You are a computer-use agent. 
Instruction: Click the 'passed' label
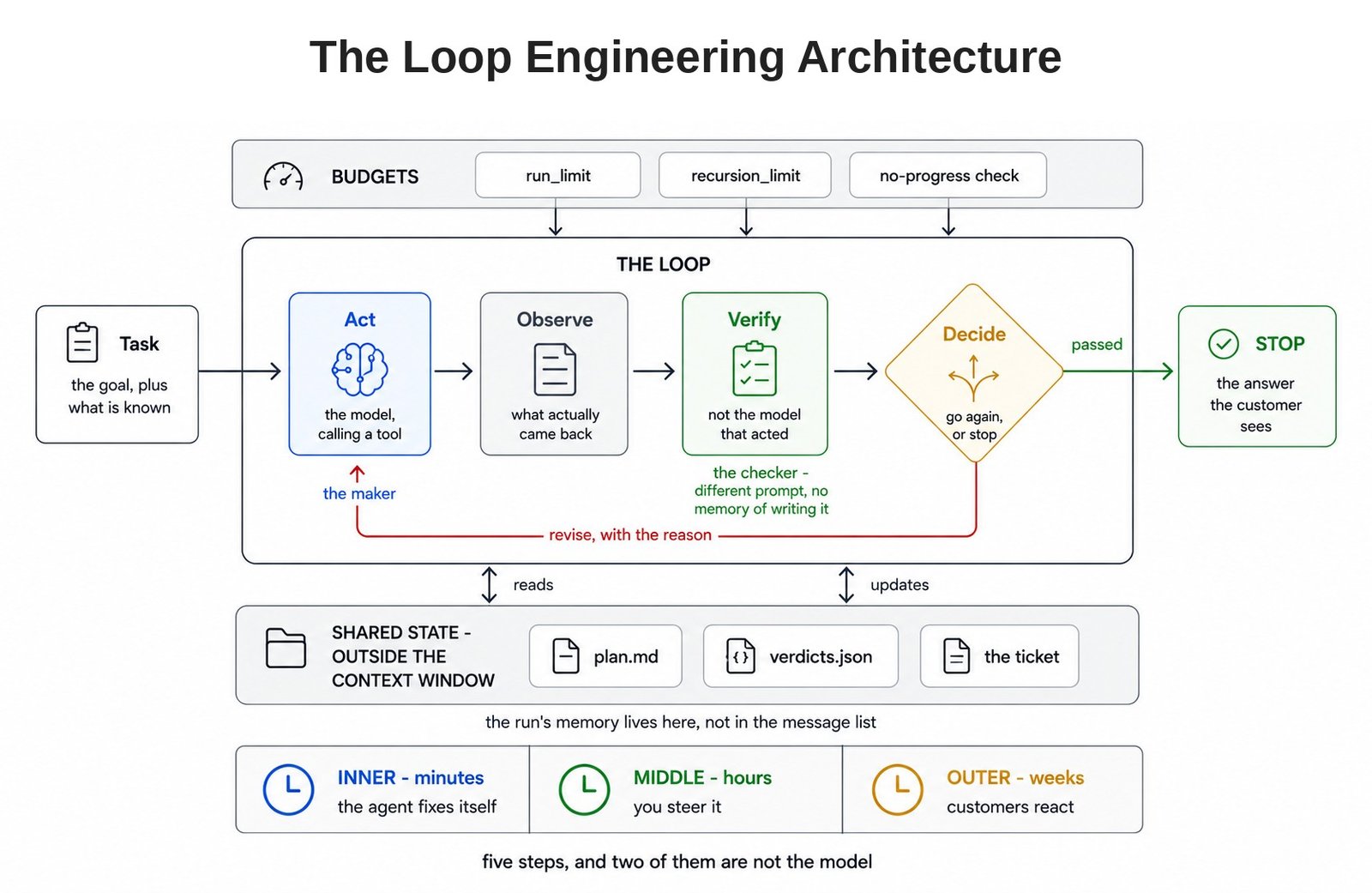[x=1097, y=344]
